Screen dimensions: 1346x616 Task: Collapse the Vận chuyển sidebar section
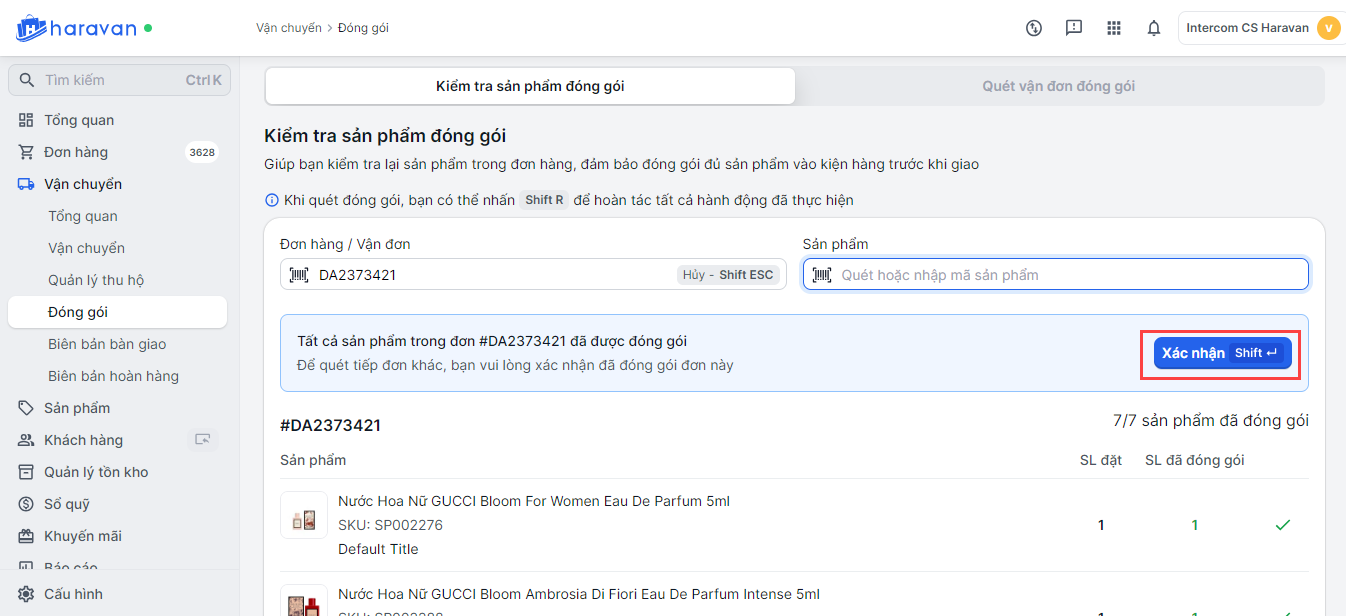click(83, 184)
